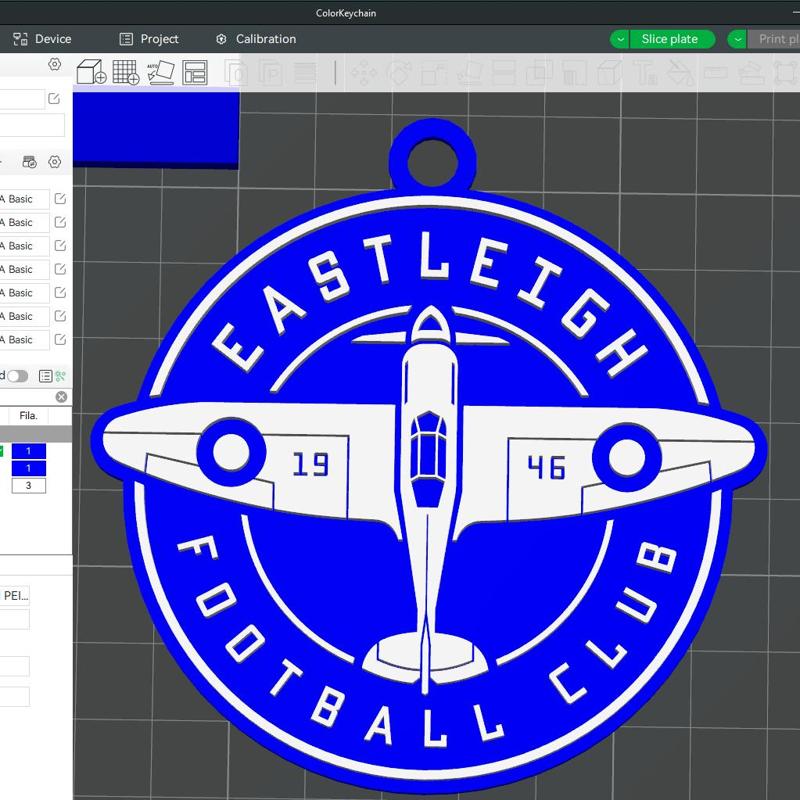This screenshot has width=800, height=800.
Task: Add another build plate
Action: pyautogui.click(x=125, y=70)
